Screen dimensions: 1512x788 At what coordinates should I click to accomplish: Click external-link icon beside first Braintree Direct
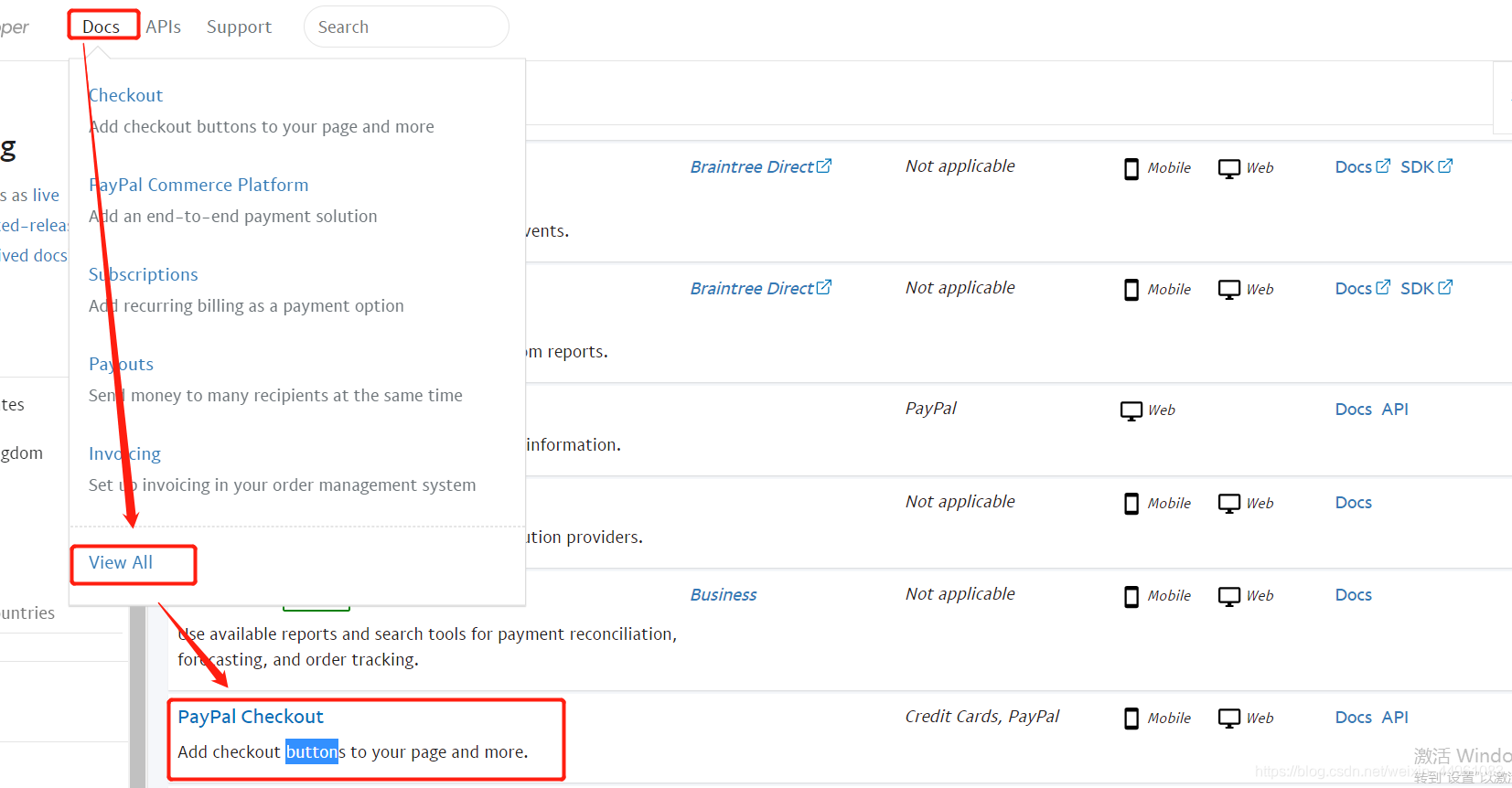[824, 165]
